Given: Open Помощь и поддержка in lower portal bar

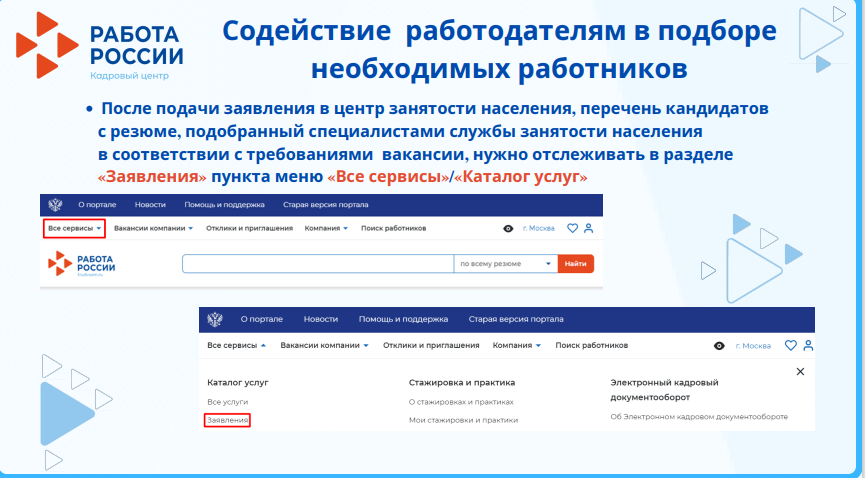Looking at the screenshot, I should (403, 319).
